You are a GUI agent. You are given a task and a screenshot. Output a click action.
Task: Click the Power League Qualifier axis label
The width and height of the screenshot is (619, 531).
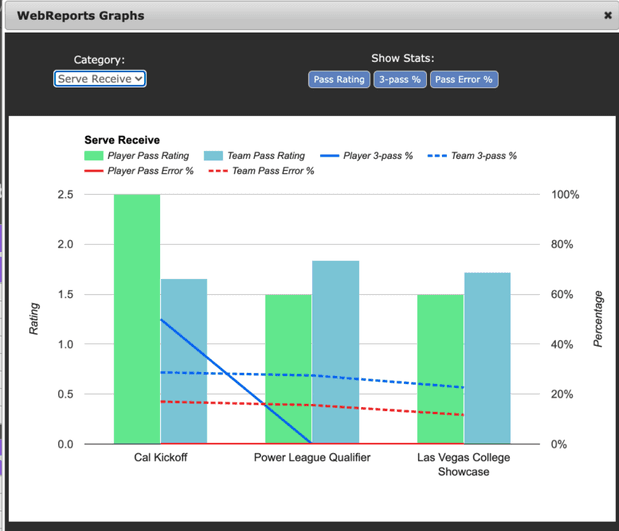pyautogui.click(x=312, y=458)
